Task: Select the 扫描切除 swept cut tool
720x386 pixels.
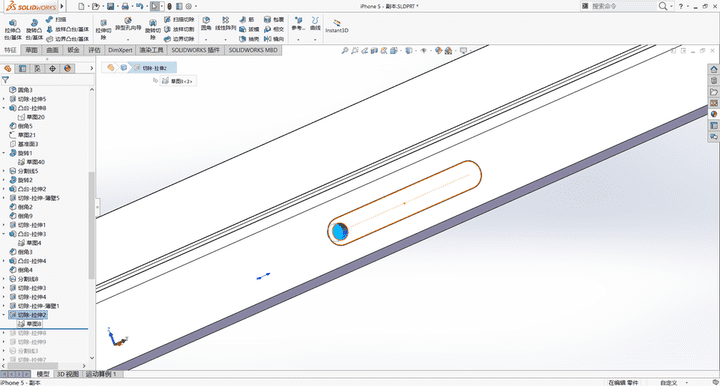Action: [179, 20]
